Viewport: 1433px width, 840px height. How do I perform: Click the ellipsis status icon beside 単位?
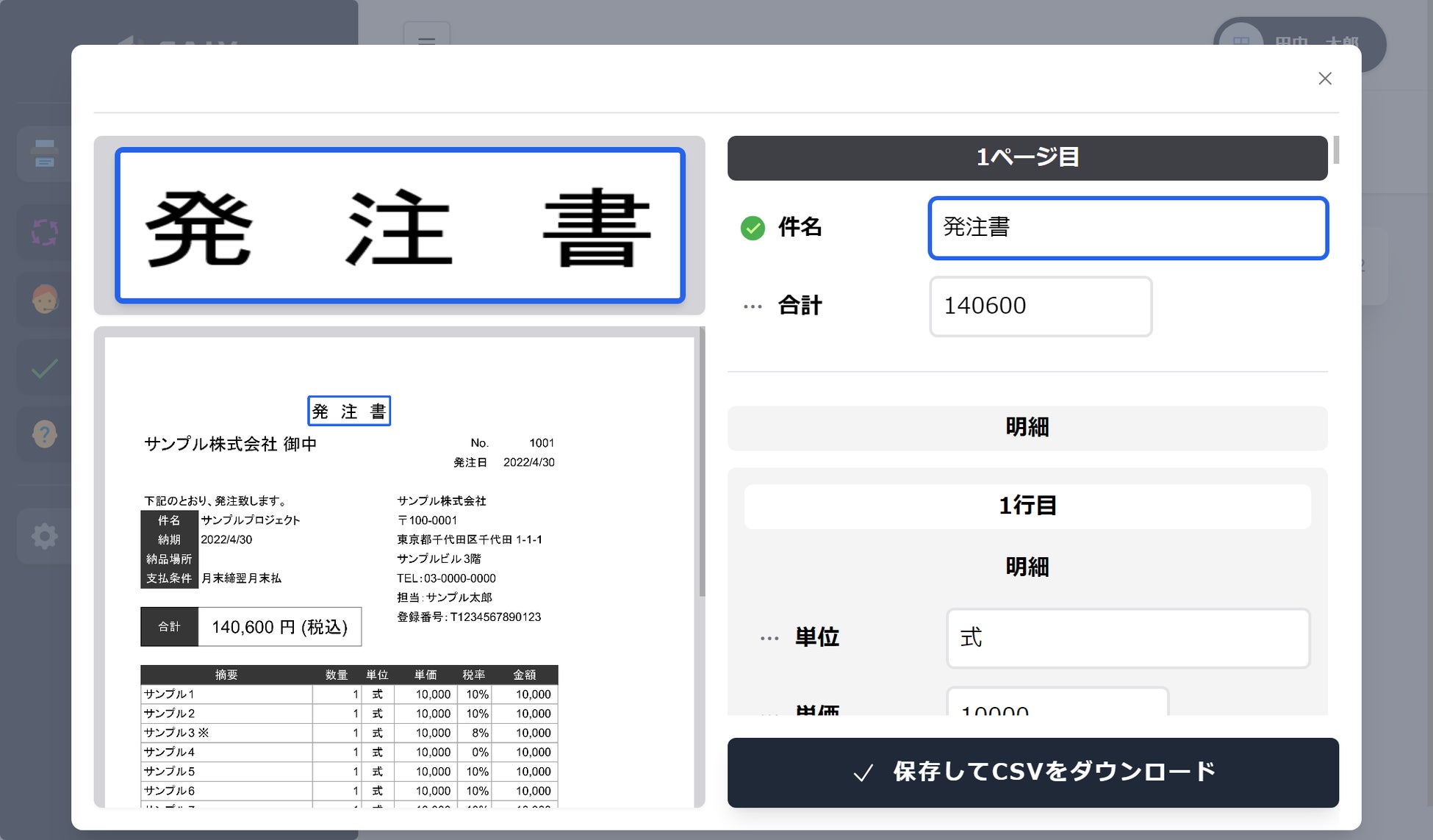(769, 638)
